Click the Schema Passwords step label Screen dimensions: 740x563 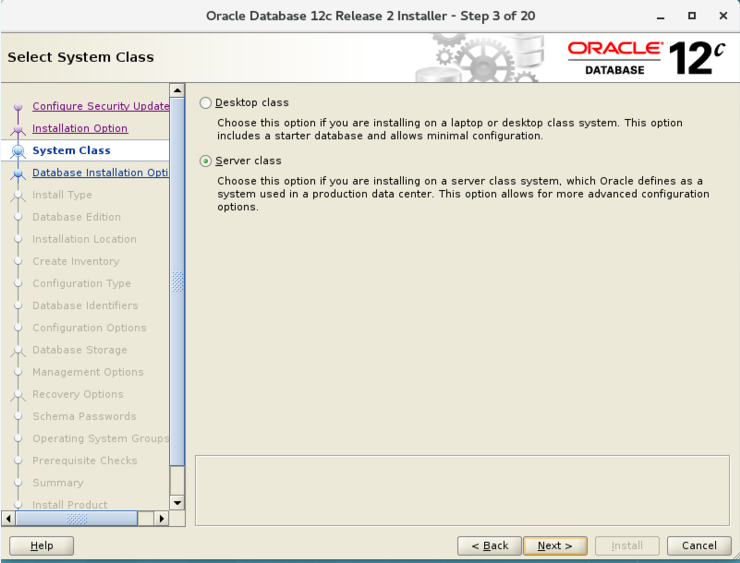tap(84, 417)
